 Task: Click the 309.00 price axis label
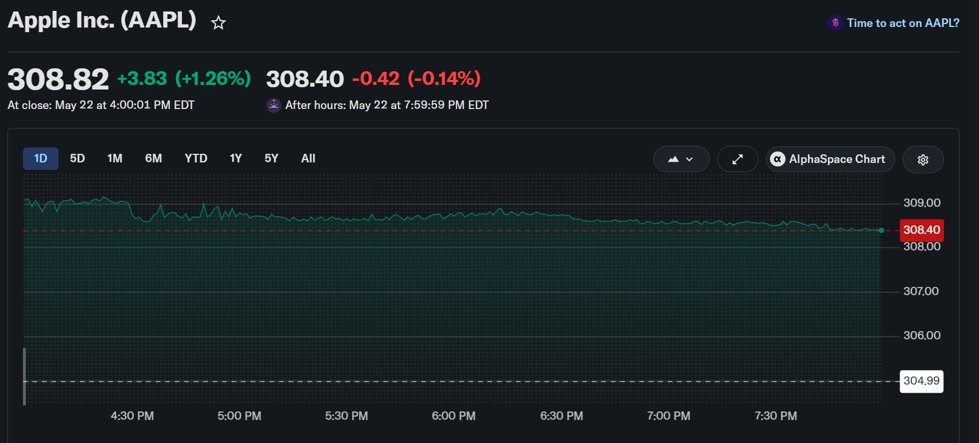pos(922,203)
